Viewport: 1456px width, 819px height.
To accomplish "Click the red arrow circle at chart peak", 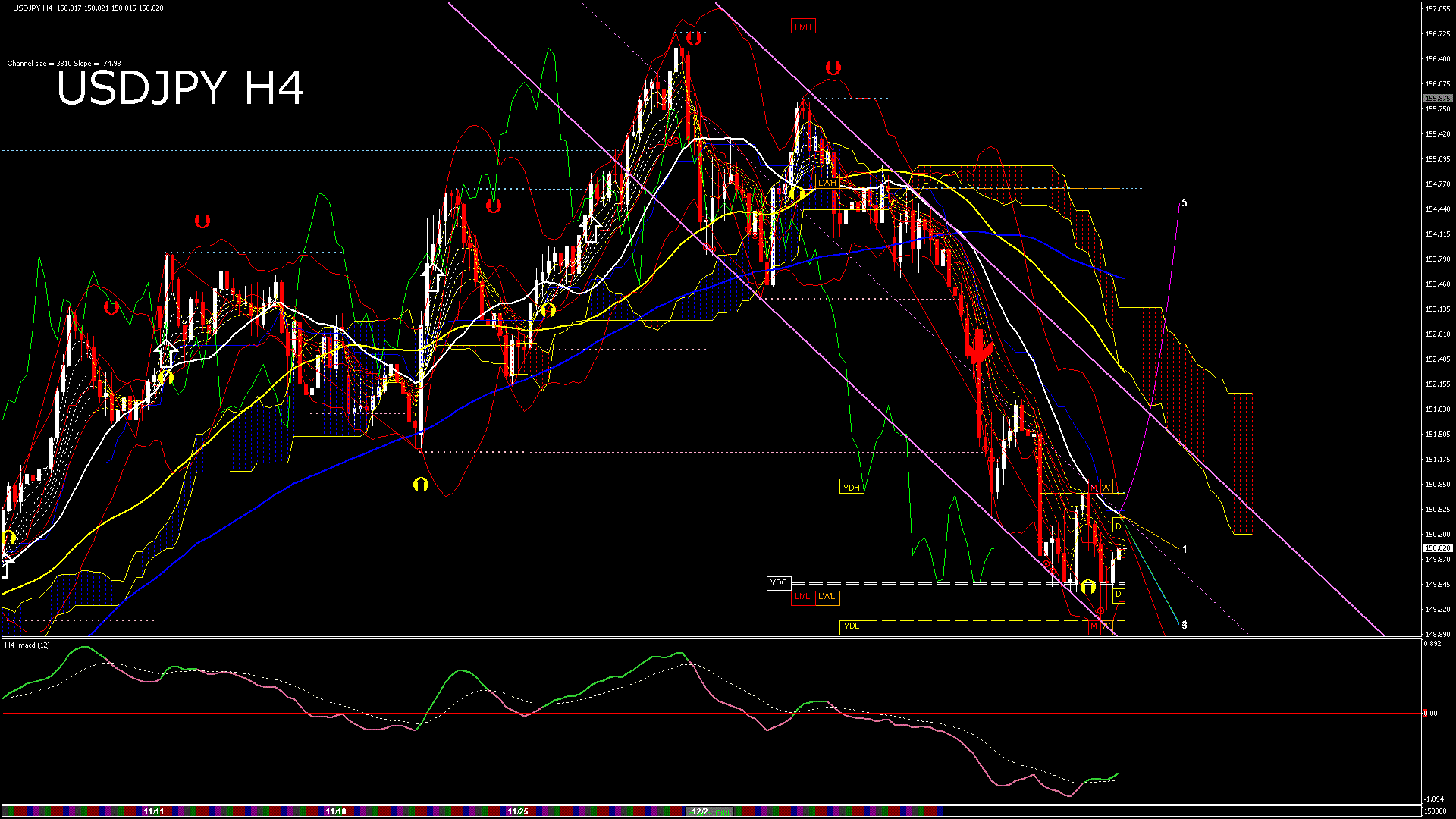I will 693,38.
